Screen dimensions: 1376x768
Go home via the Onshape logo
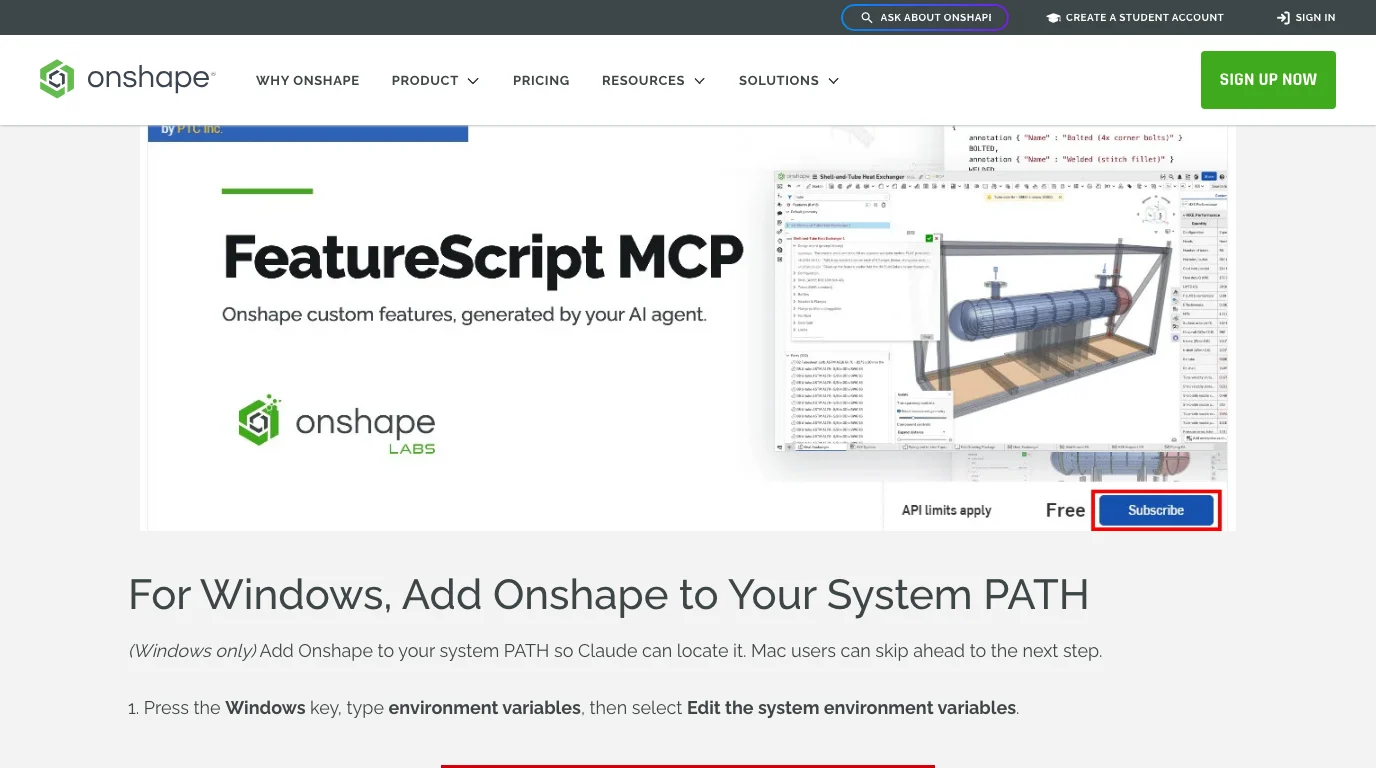127,79
